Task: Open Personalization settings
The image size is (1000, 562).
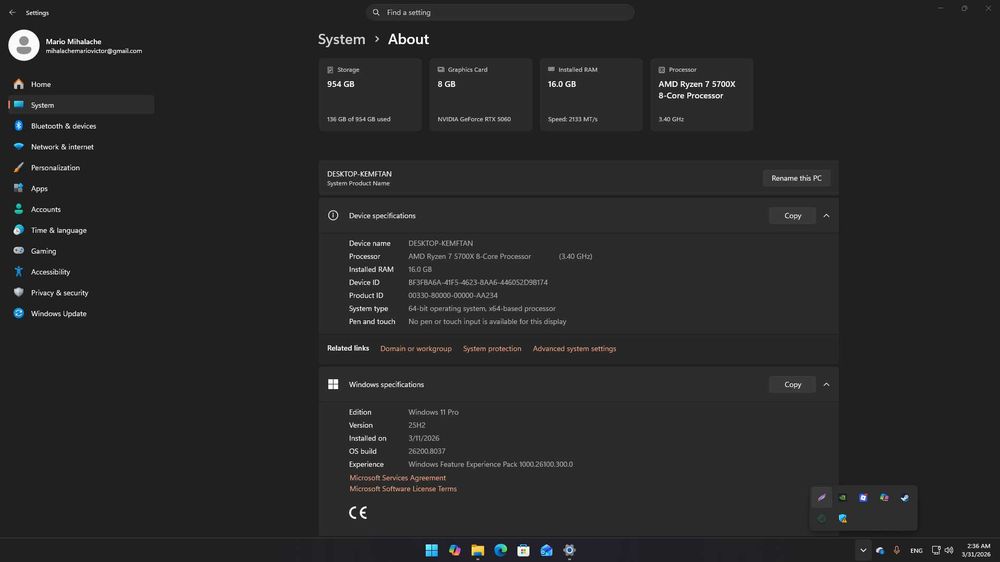Action: click(x=81, y=168)
